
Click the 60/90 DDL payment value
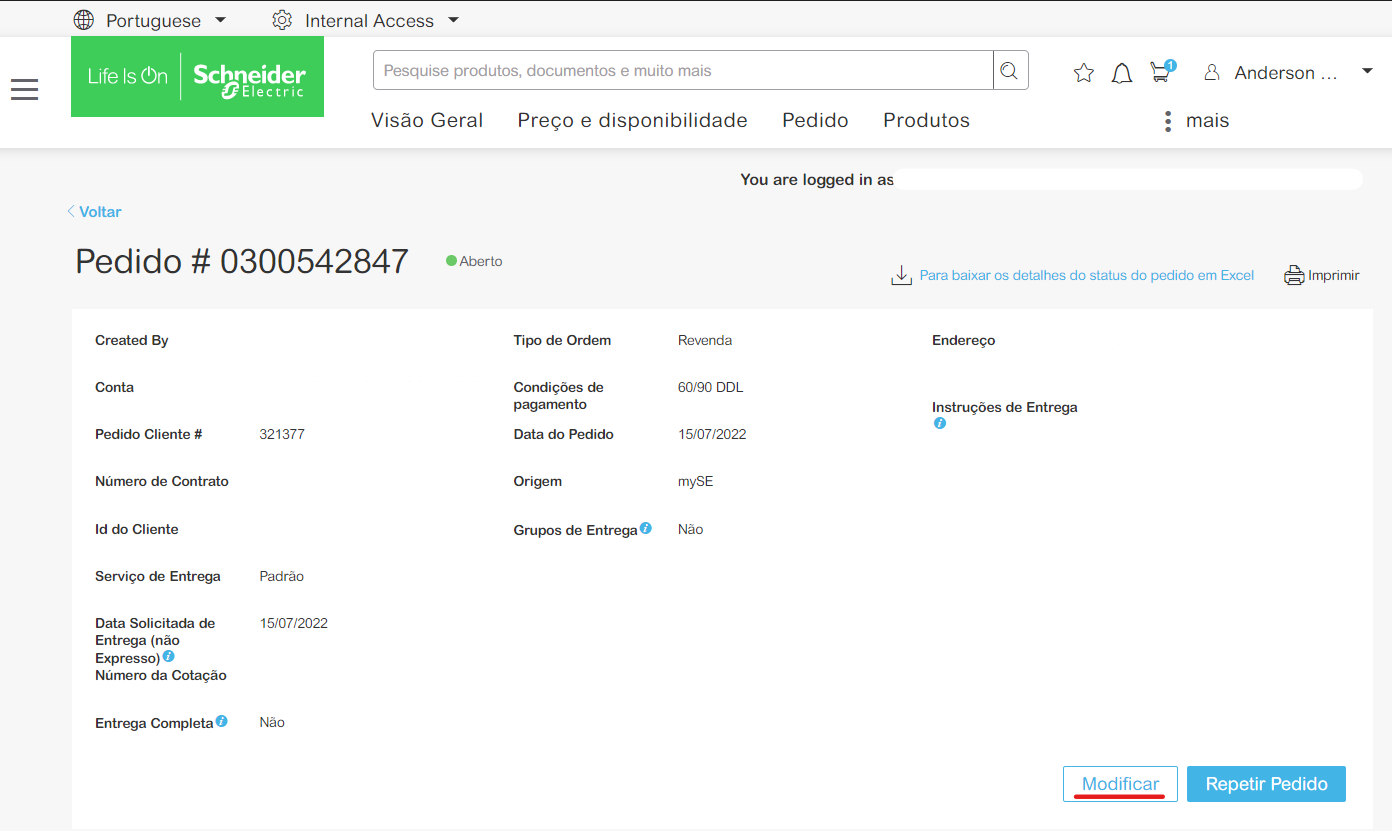[710, 387]
